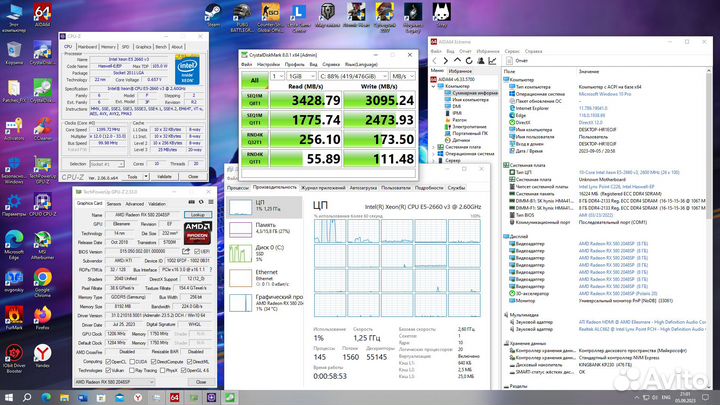Open the World of Tanks shortcut
This screenshot has width=720, height=405.
click(327, 15)
